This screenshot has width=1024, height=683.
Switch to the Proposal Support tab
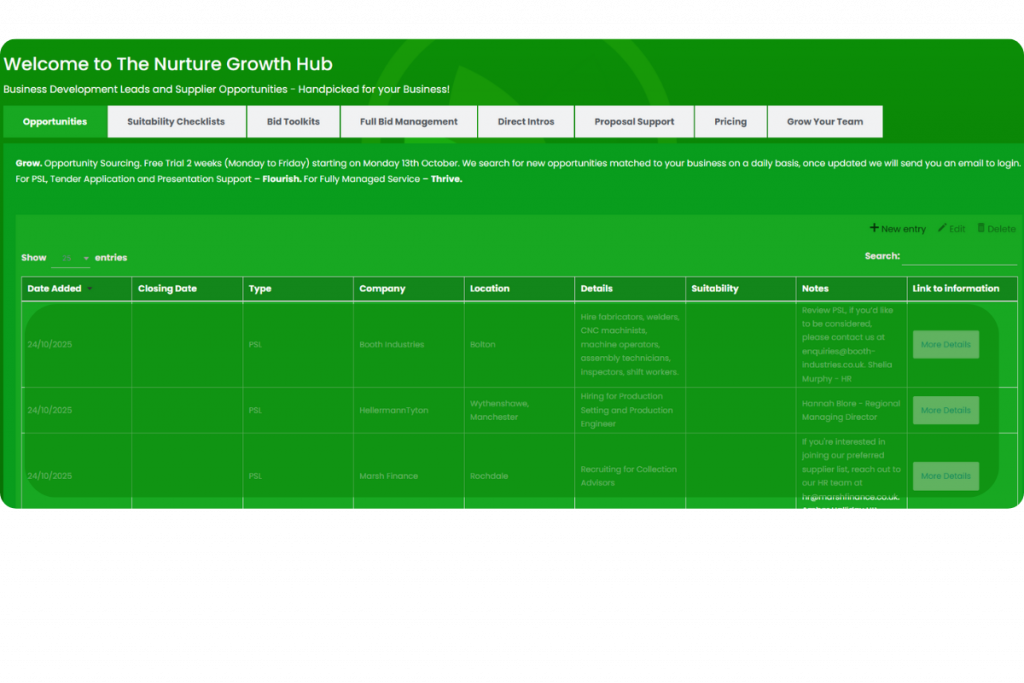(x=634, y=122)
